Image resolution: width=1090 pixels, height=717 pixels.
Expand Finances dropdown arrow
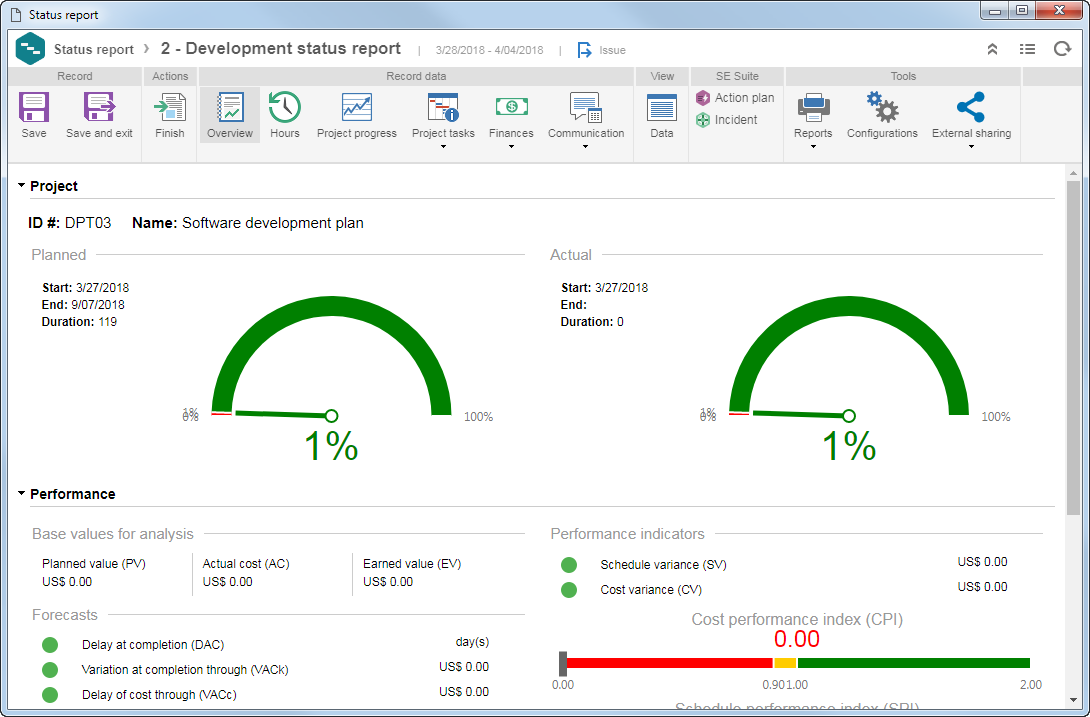(511, 147)
